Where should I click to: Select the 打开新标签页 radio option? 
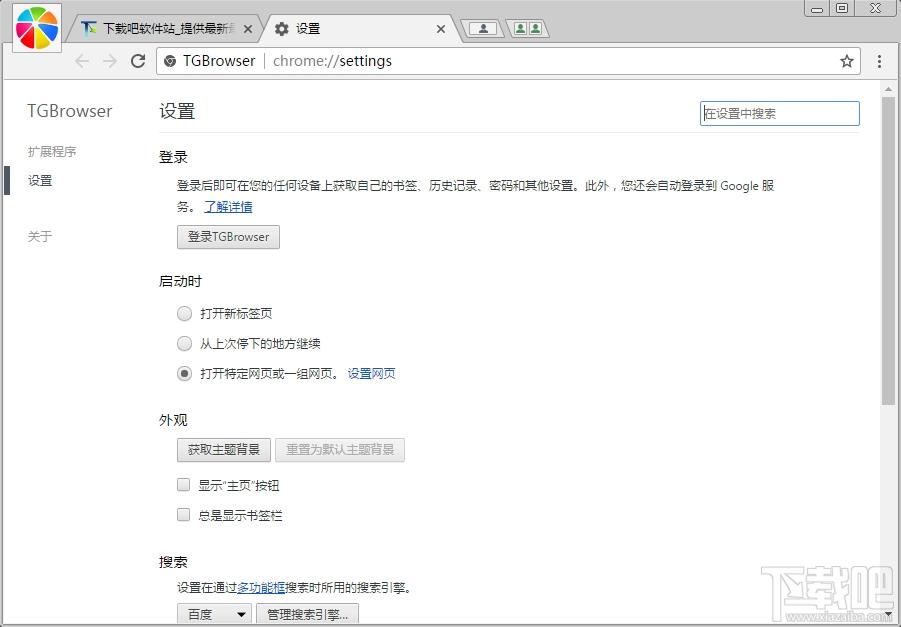184,313
